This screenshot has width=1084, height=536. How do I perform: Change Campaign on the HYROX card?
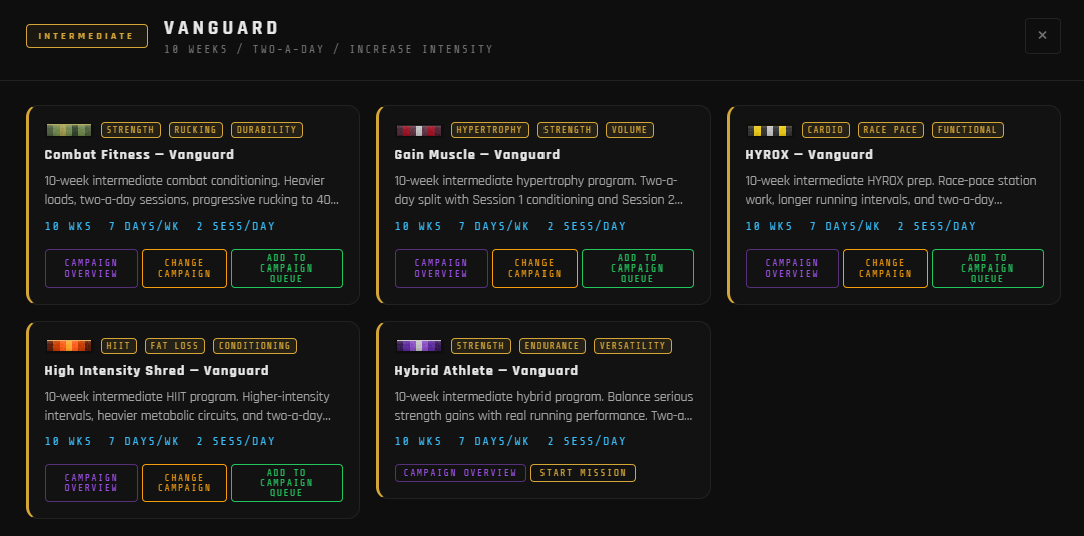[886, 268]
